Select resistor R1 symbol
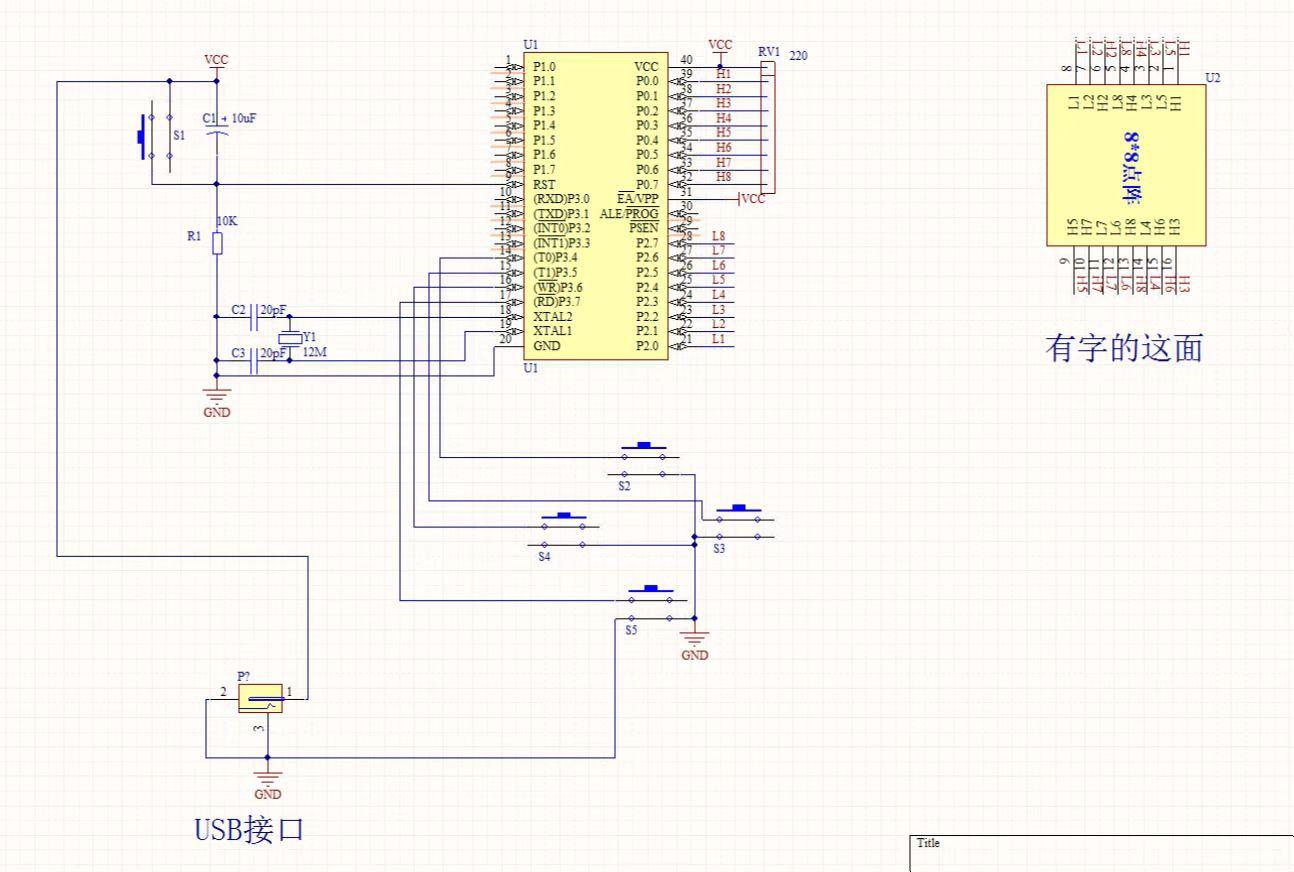1294x872 pixels. (x=217, y=243)
